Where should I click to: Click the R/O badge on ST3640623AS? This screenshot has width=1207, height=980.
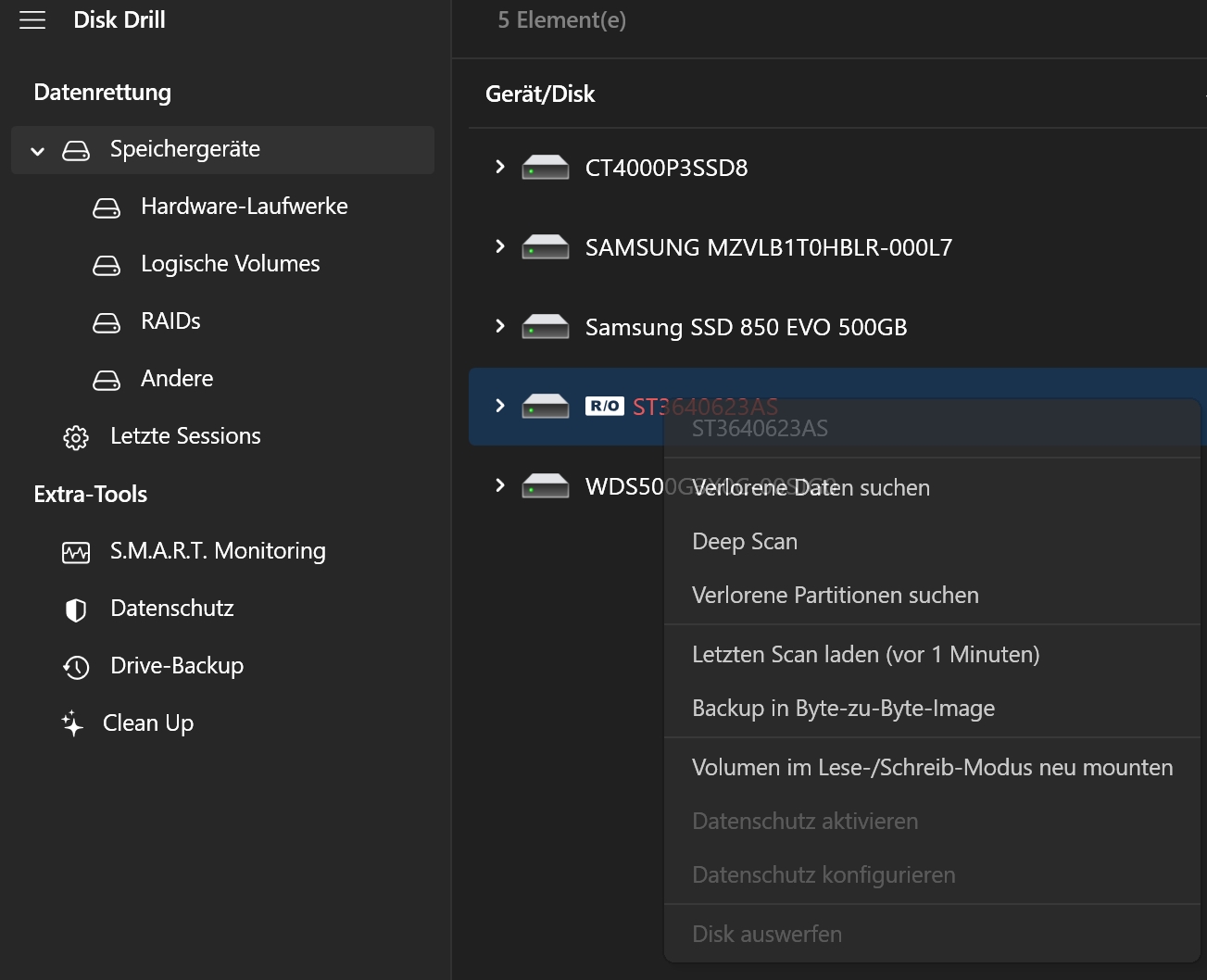click(605, 406)
